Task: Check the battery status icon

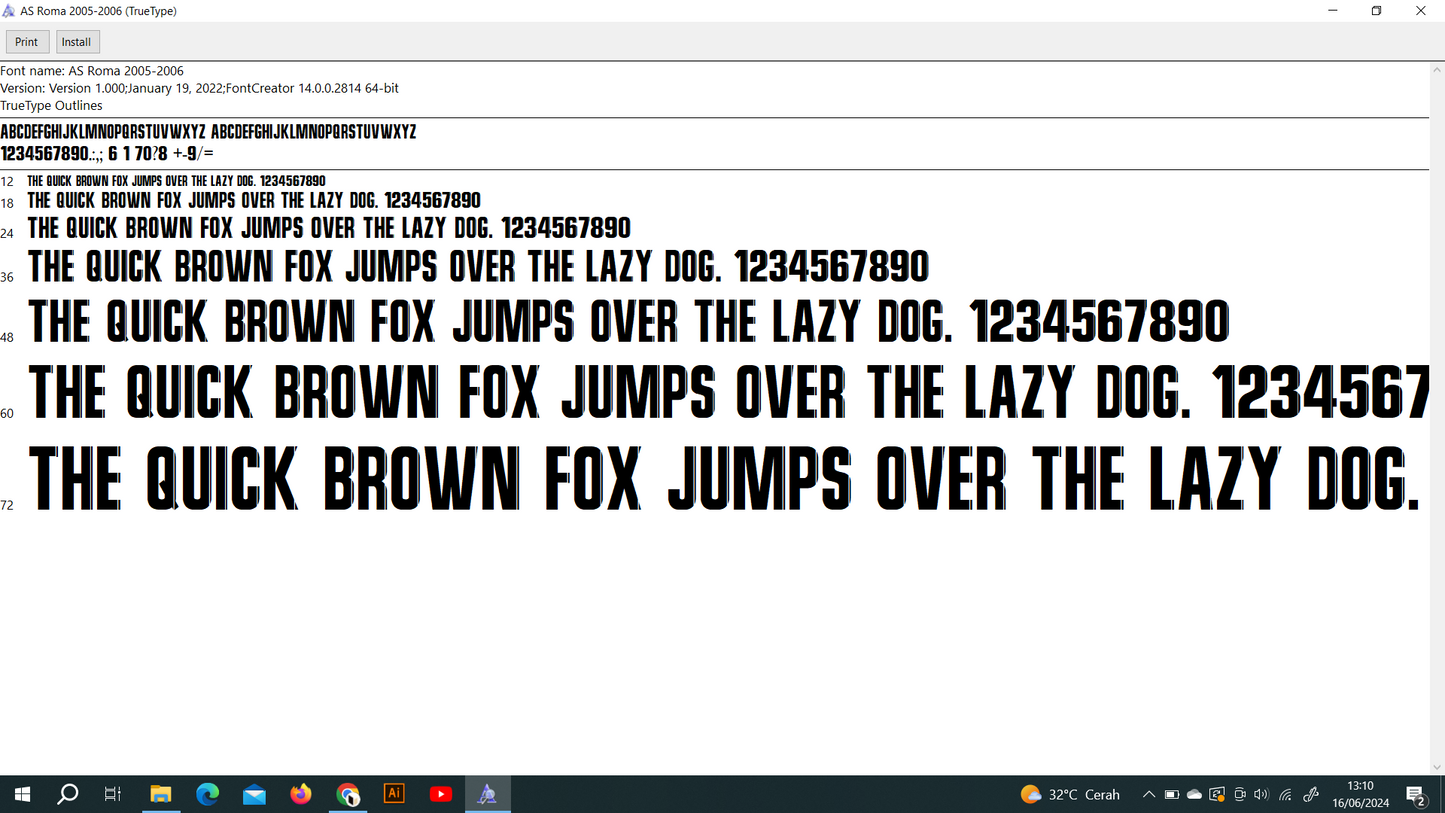Action: tap(1172, 794)
